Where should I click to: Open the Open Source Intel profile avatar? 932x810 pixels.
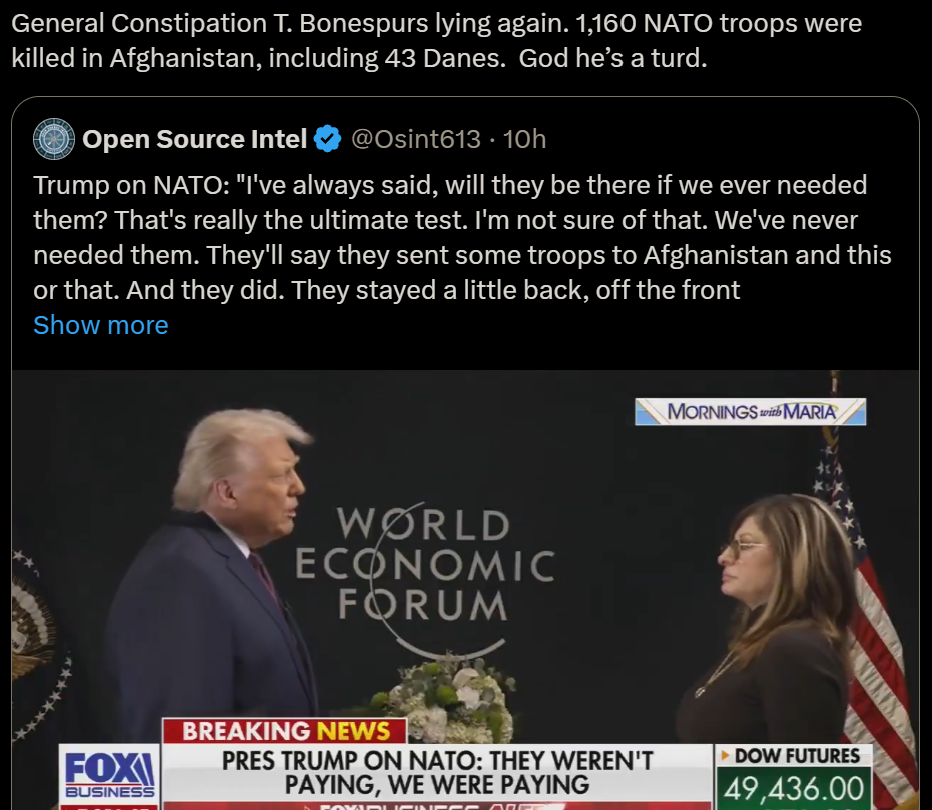click(x=53, y=139)
